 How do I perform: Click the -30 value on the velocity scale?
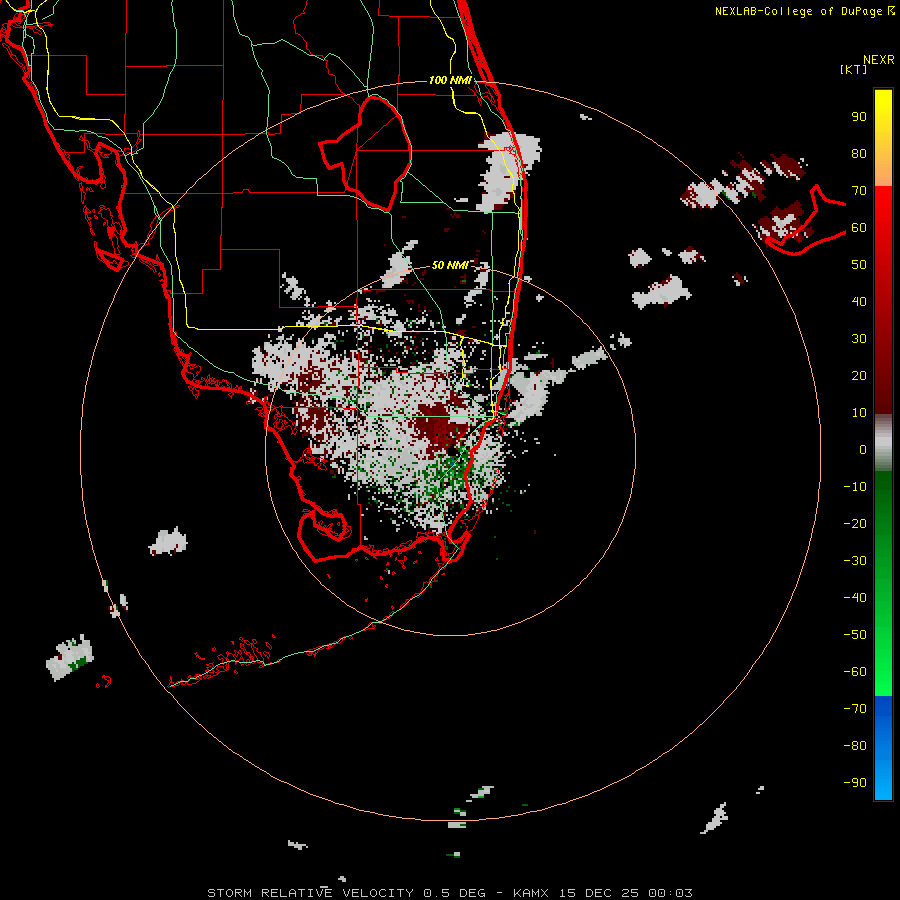click(x=855, y=561)
